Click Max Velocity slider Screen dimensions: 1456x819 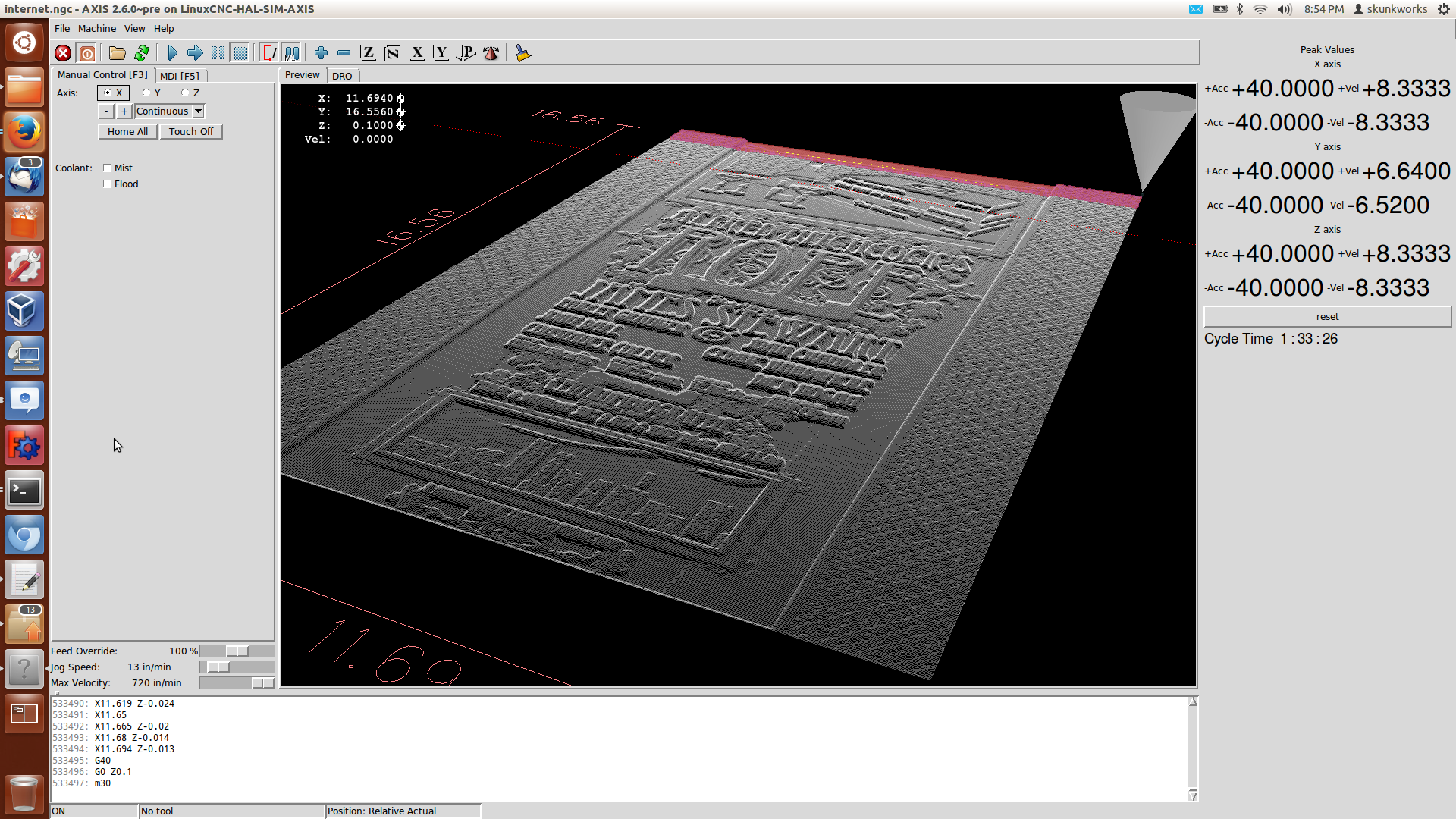point(237,683)
